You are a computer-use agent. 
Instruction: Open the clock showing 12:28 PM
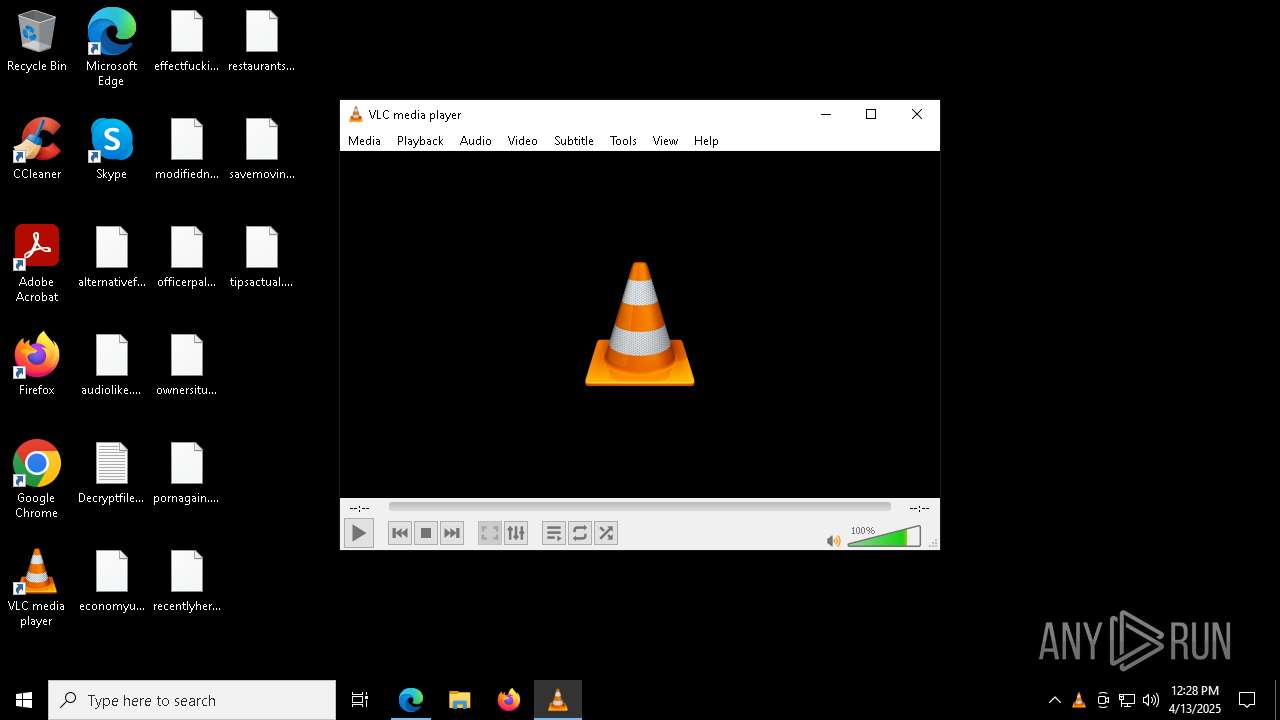1195,700
